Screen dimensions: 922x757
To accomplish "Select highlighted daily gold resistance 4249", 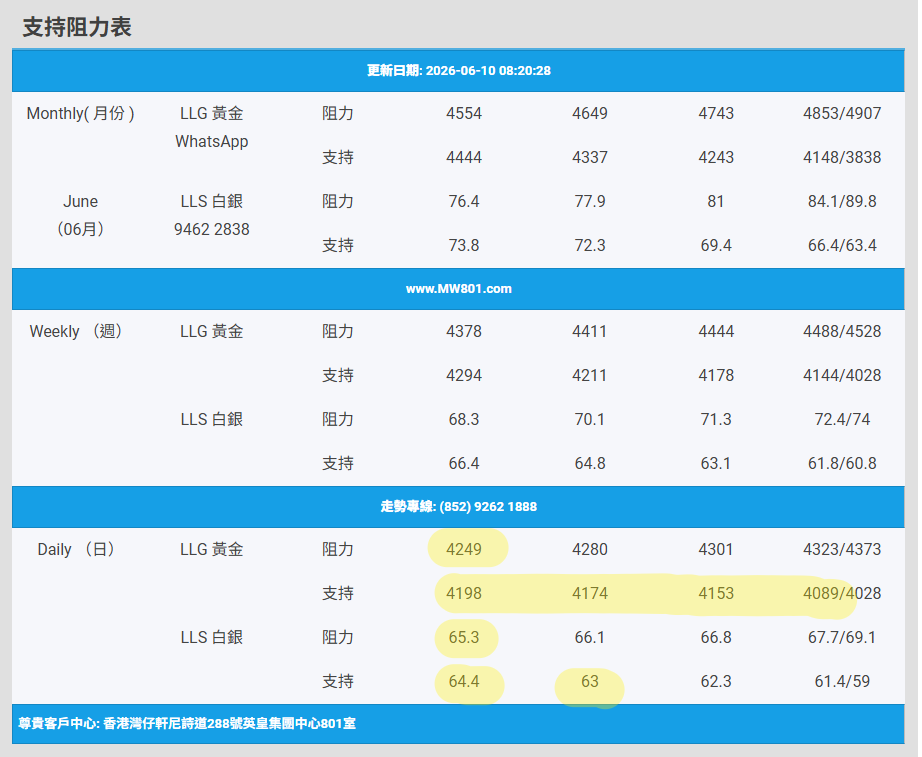I will click(x=464, y=549).
